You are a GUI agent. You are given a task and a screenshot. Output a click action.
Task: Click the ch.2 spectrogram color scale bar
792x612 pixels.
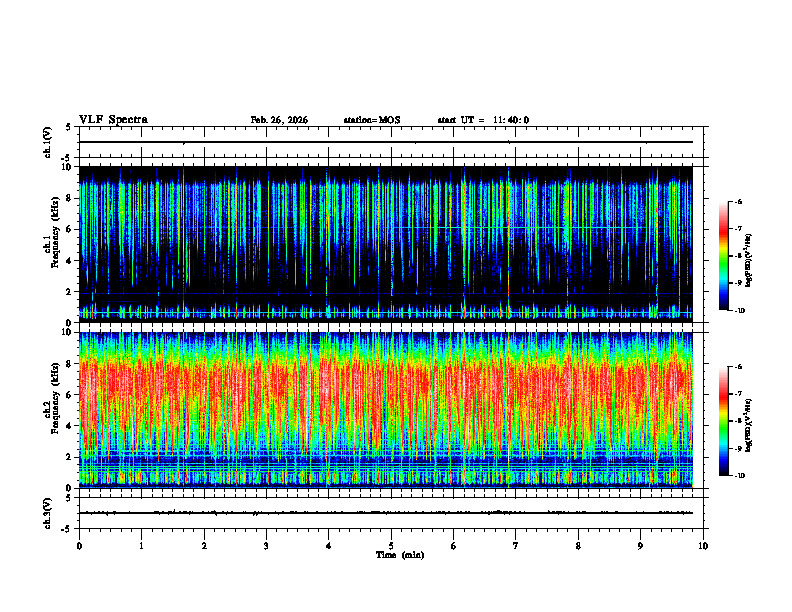click(723, 421)
